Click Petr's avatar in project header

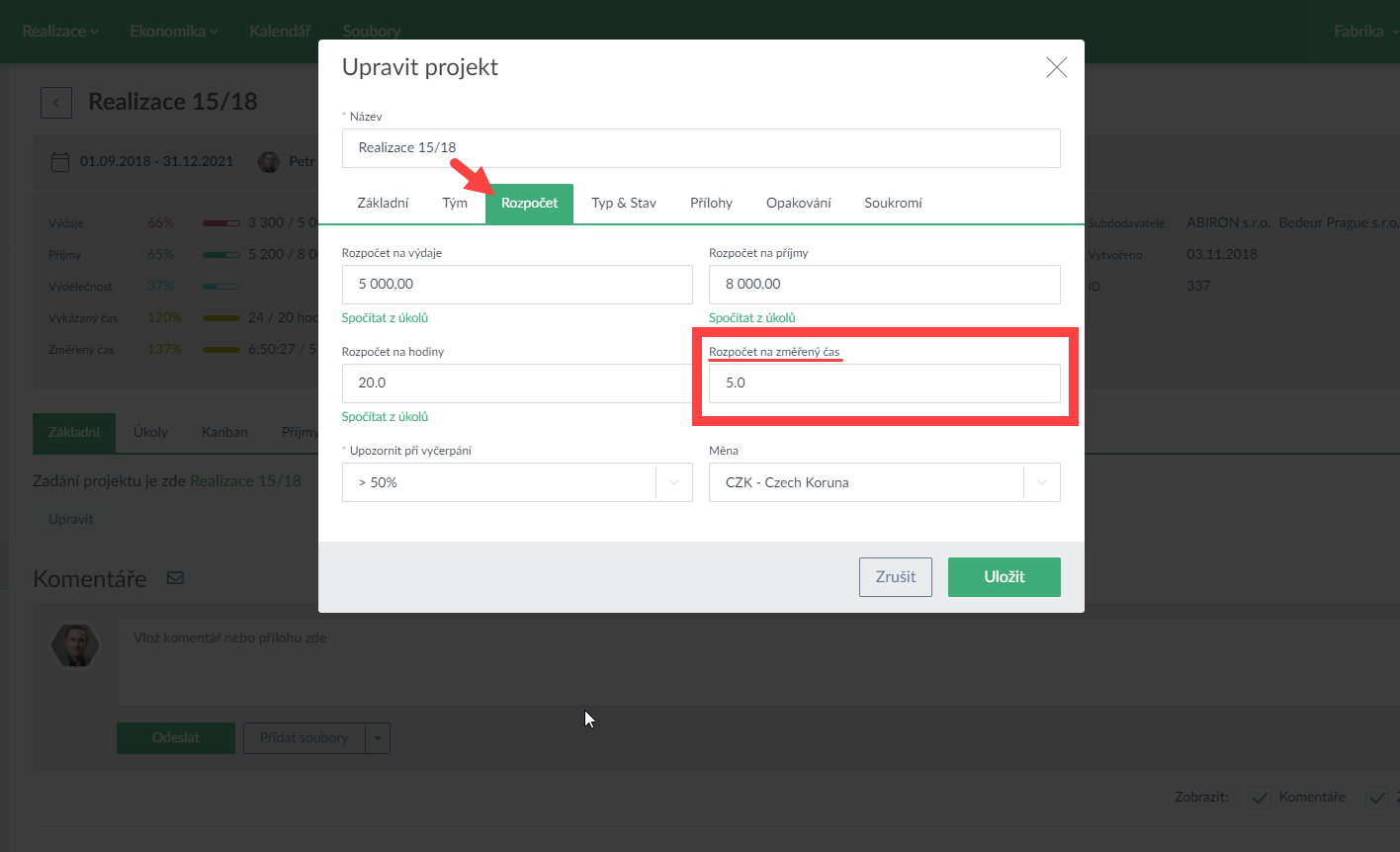coord(269,161)
